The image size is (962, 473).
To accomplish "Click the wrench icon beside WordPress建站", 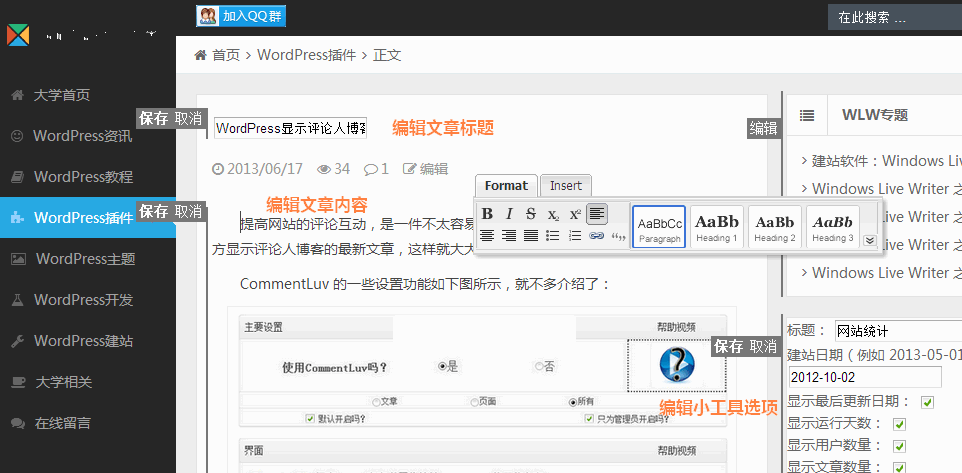I will tap(18, 341).
